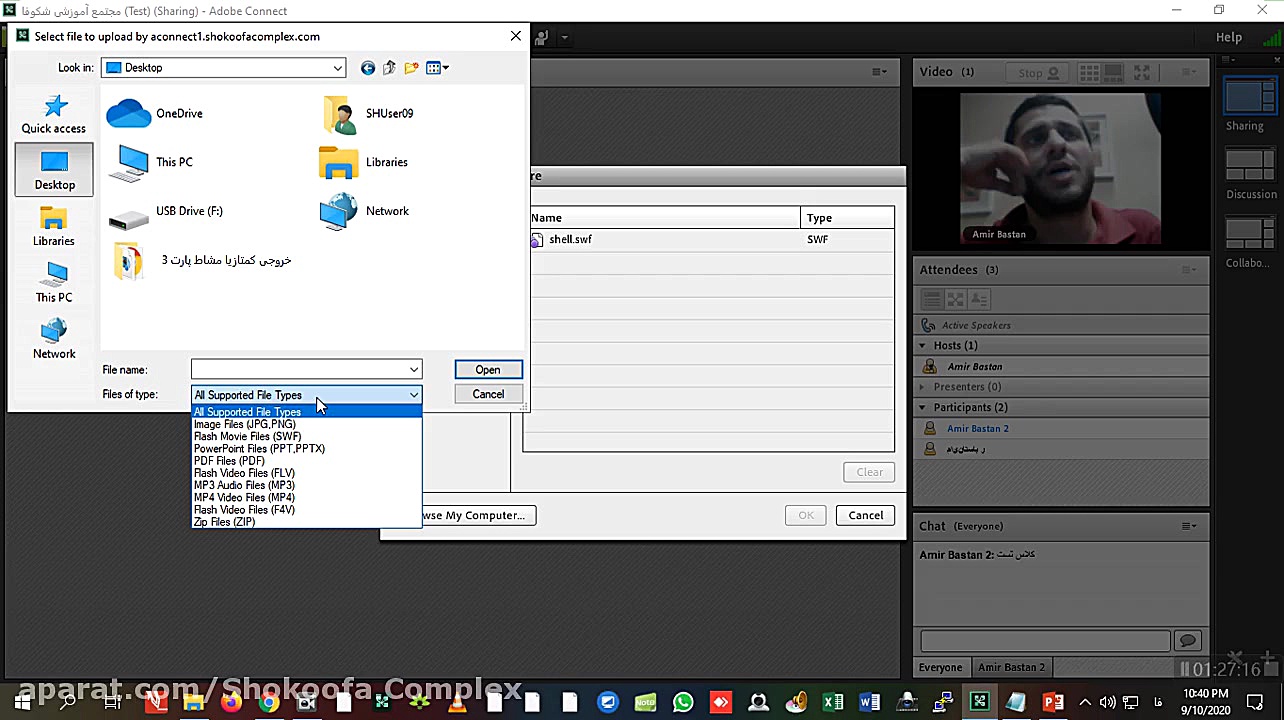Choose Zip Files (ZIP) filter
Image resolution: width=1284 pixels, height=720 pixels.
[306, 522]
